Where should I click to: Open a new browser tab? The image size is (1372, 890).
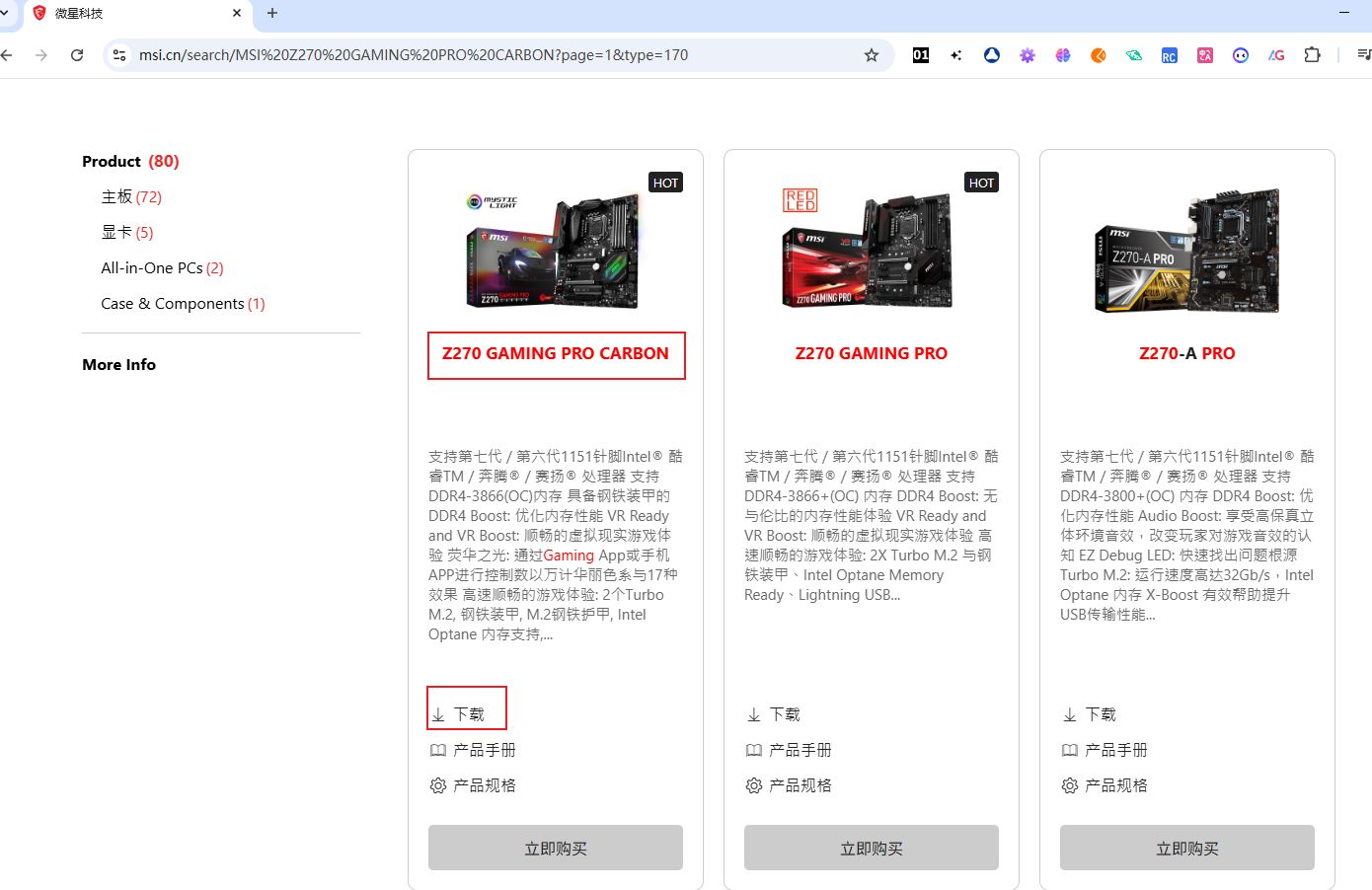pyautogui.click(x=272, y=13)
